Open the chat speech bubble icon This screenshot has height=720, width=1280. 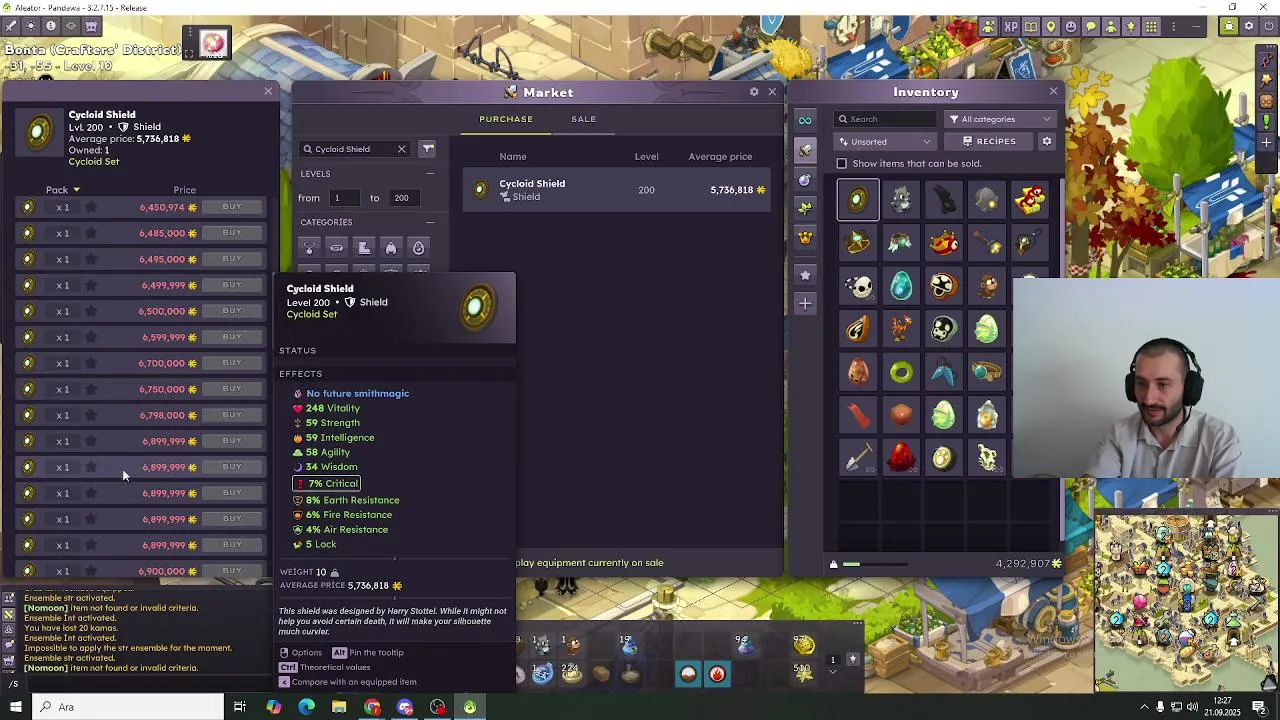pos(1091,27)
